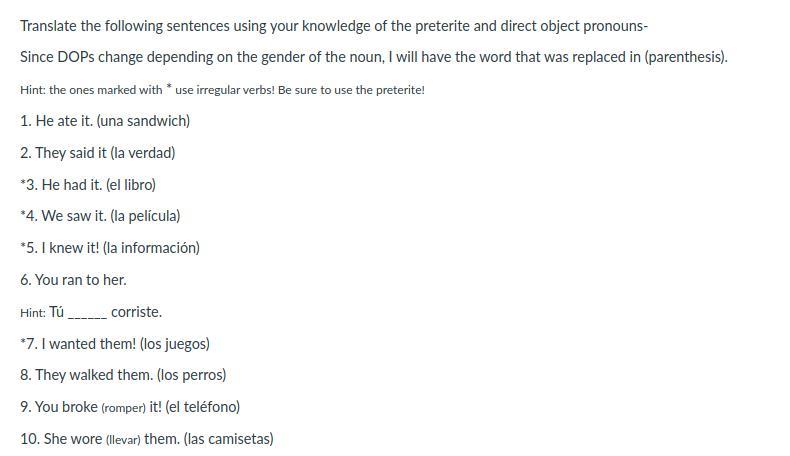The width and height of the screenshot is (790, 456).
Task: Click the 'Hint: the ones marked with' line
Action: point(222,90)
